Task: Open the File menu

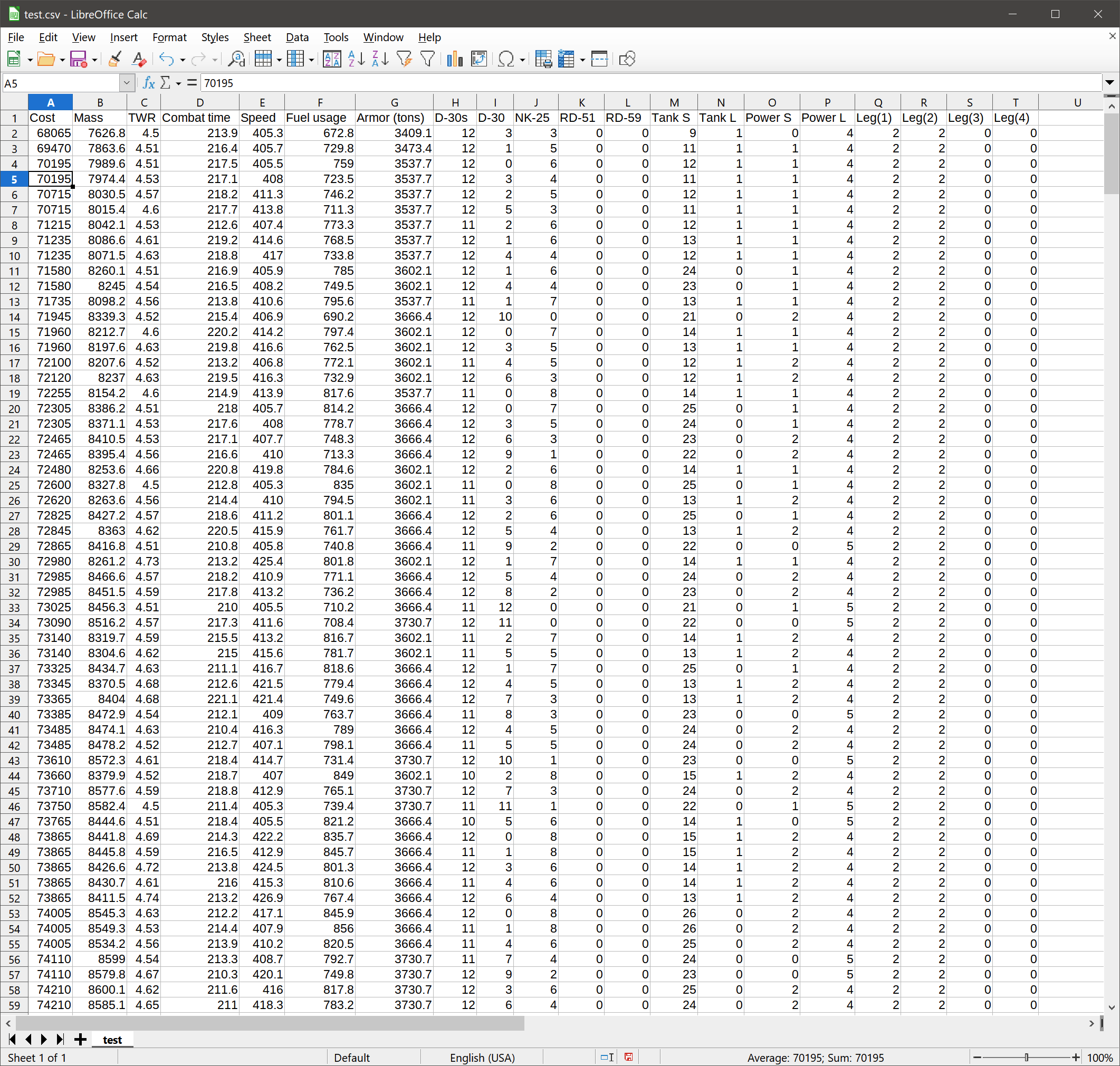Action: (x=16, y=37)
